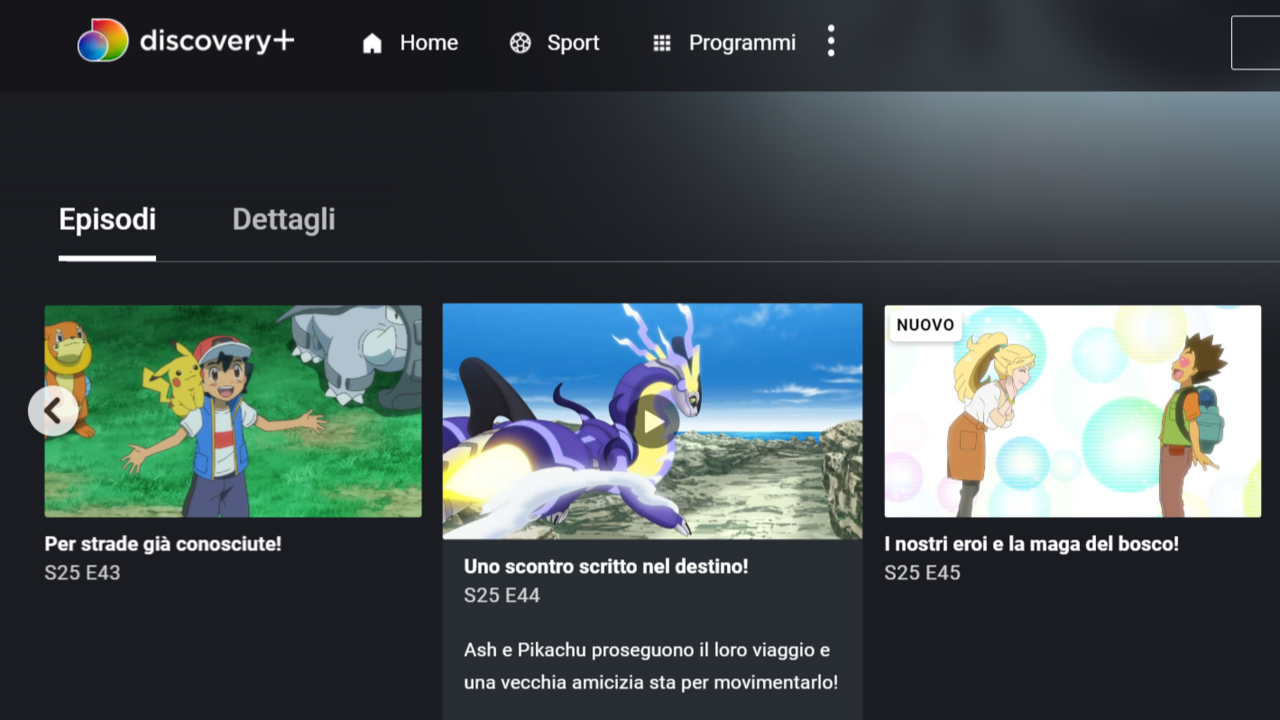1280x720 pixels.
Task: Click the outlined box at top right
Action: pyautogui.click(x=1256, y=42)
